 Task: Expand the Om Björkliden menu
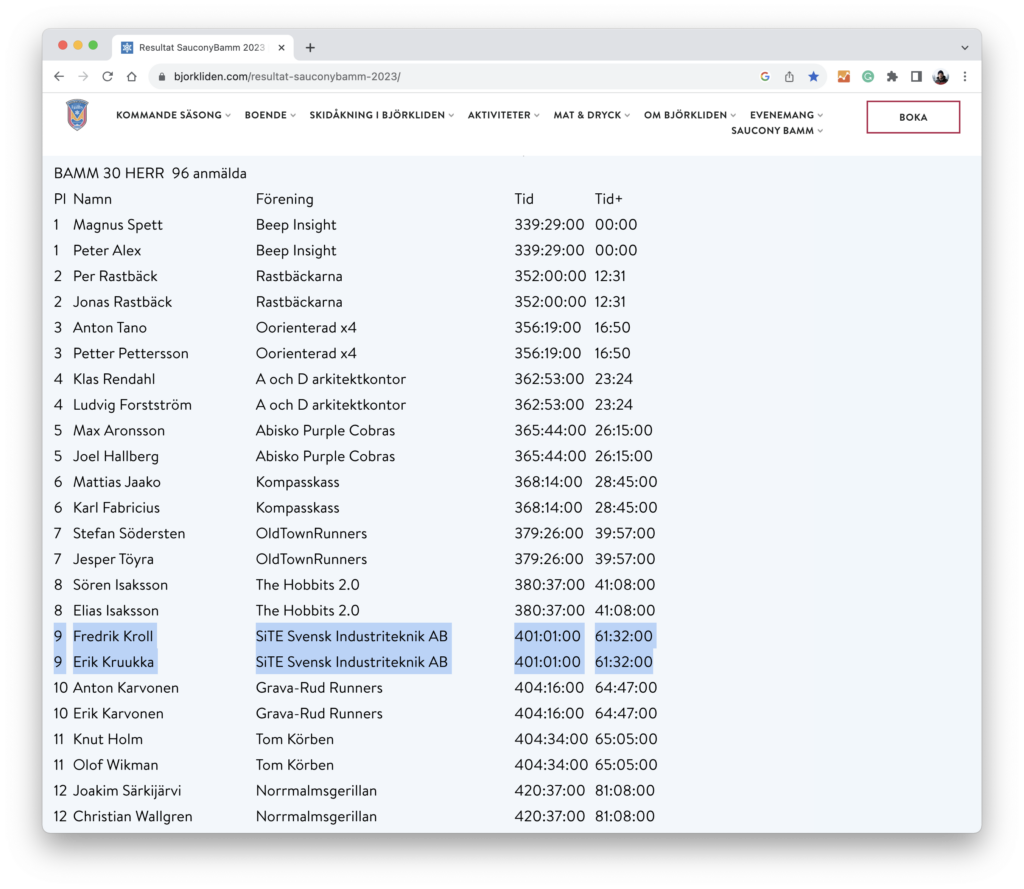point(690,115)
